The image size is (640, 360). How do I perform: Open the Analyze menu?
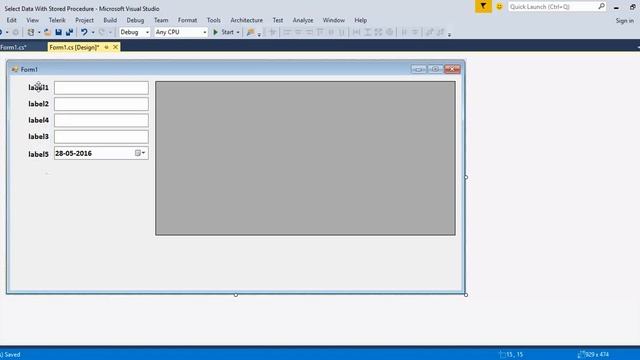[303, 20]
